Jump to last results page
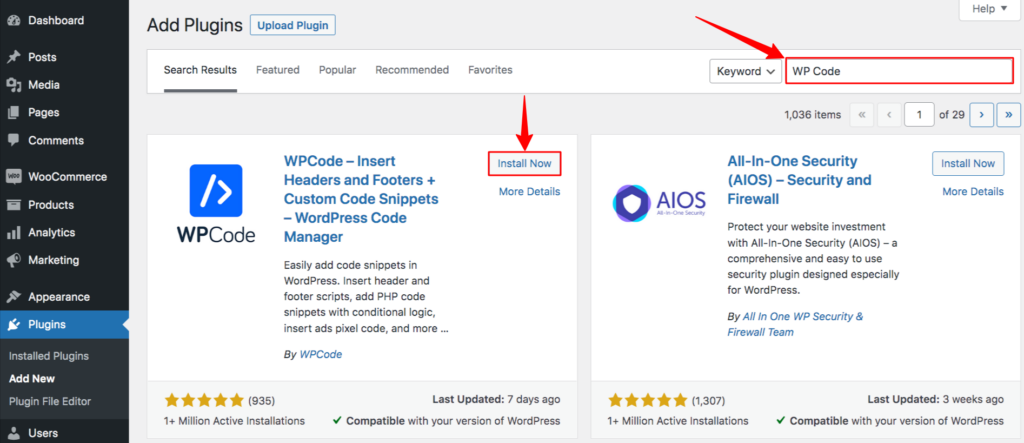 1009,115
